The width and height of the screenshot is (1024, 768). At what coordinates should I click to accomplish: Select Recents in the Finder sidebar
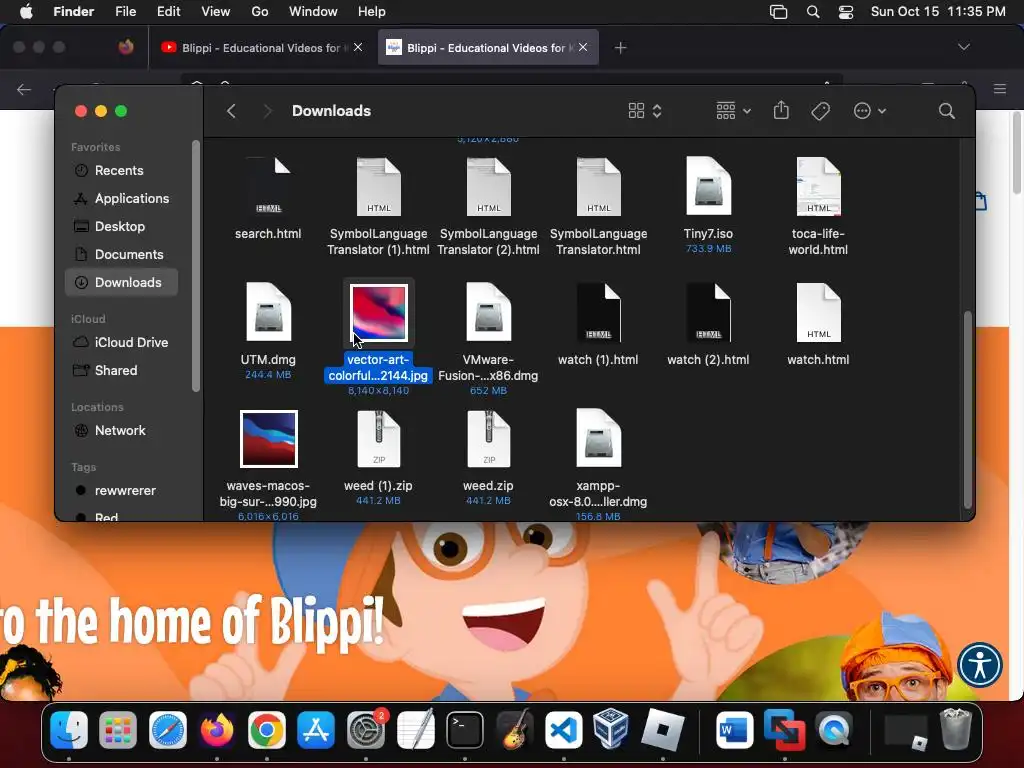tap(121, 170)
